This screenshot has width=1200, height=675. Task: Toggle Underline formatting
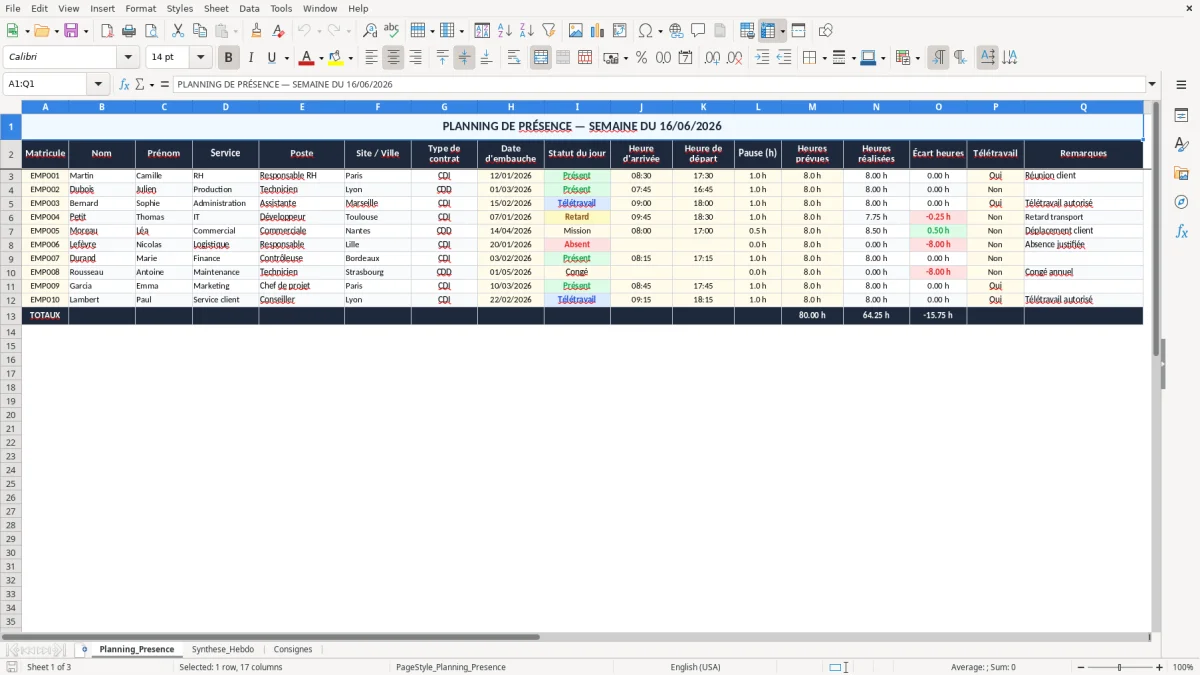pyautogui.click(x=272, y=58)
